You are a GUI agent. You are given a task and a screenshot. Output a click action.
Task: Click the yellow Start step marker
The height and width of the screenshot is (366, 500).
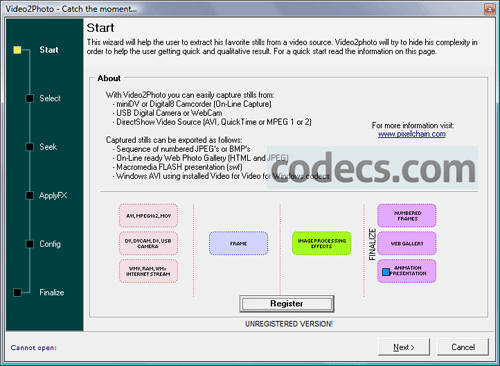pyautogui.click(x=17, y=50)
